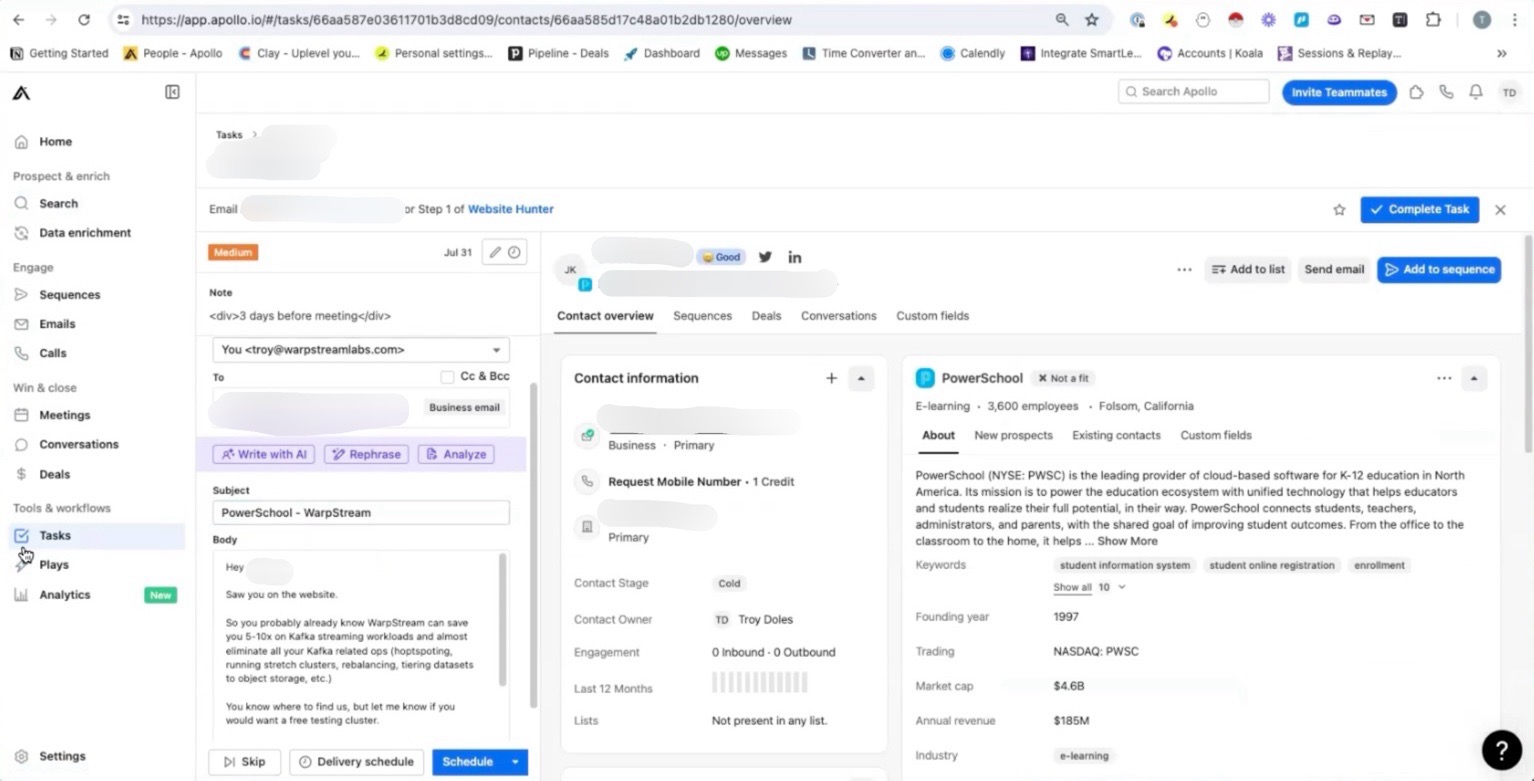
Task: Open the Meetings calendar icon
Action: click(x=21, y=415)
